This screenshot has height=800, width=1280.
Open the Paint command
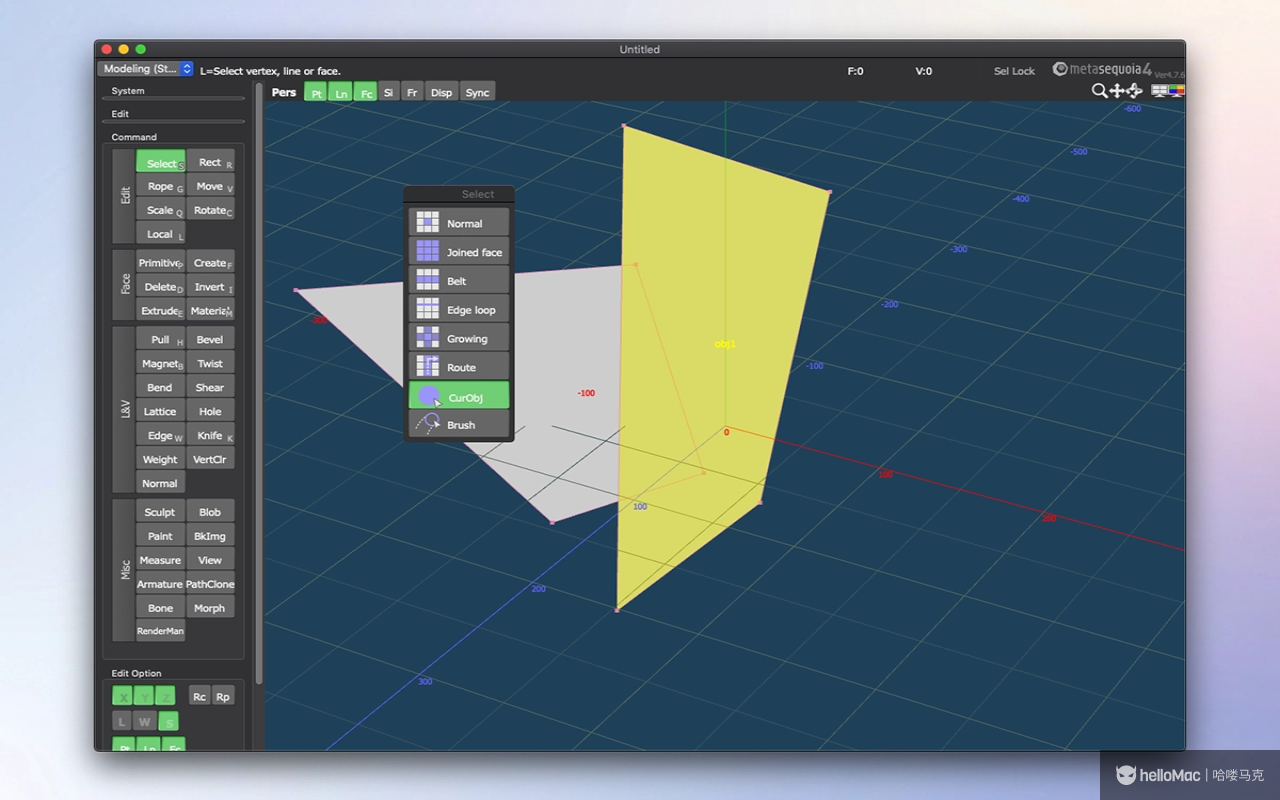[161, 536]
